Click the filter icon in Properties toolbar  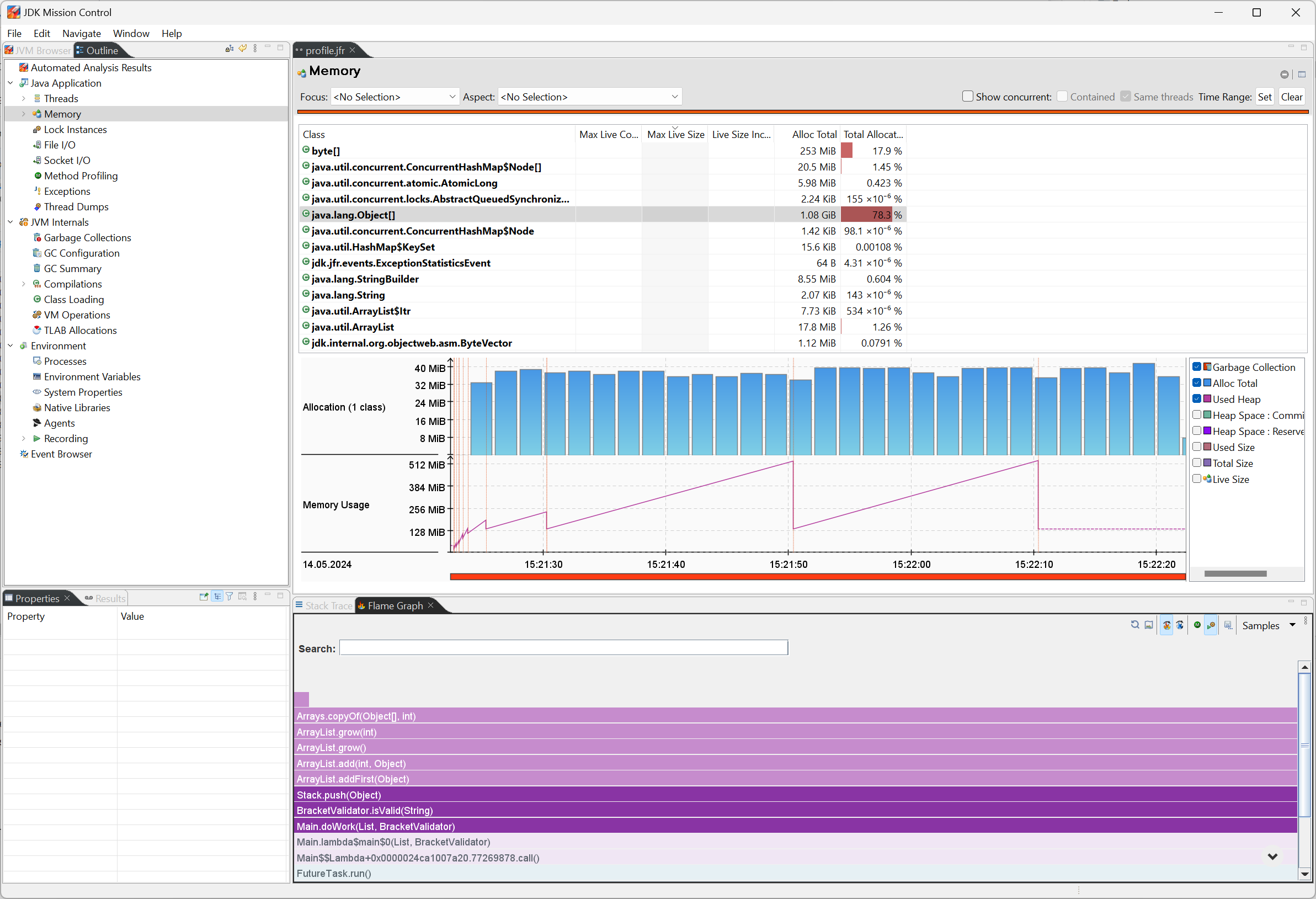pos(230,597)
